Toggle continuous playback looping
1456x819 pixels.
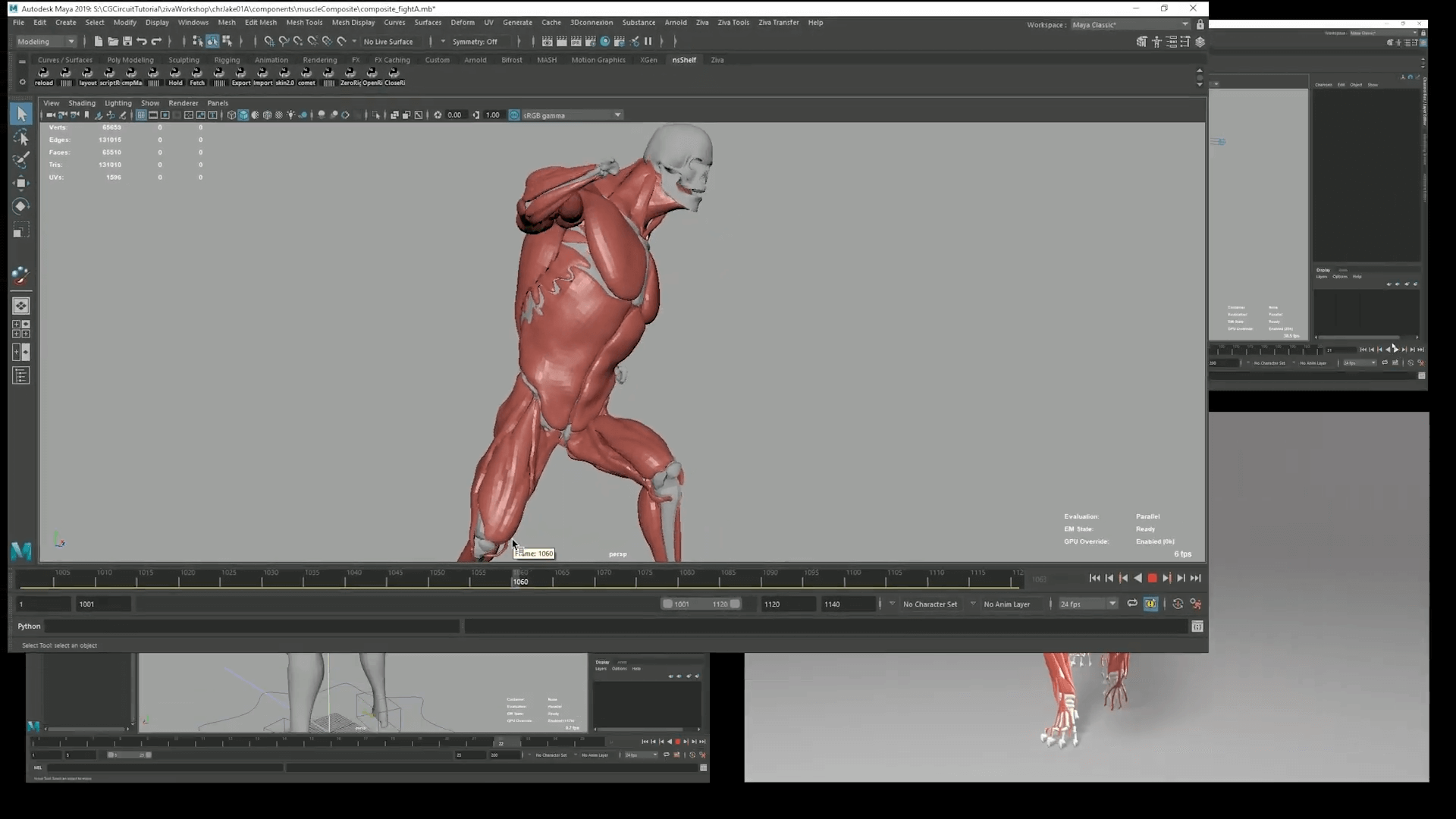pyautogui.click(x=1132, y=604)
